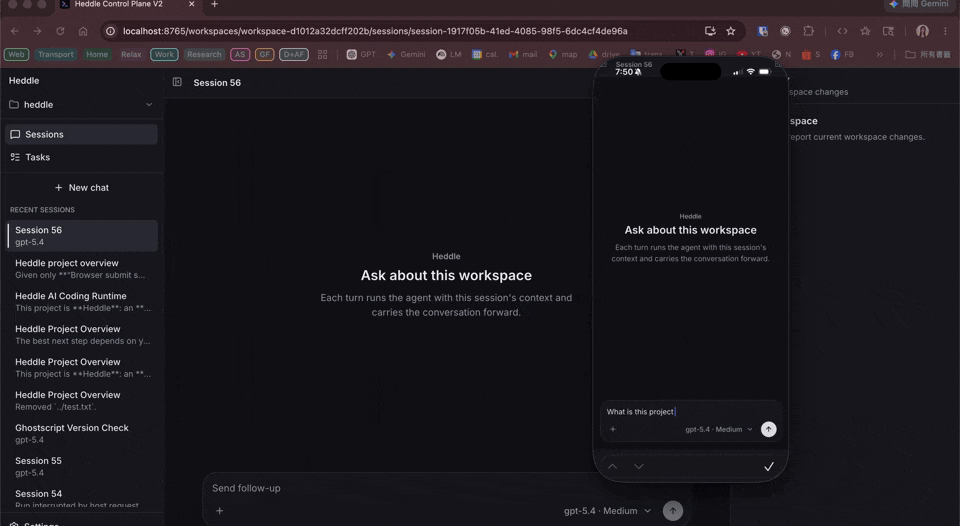Click the install app icon in address bar
The width and height of the screenshot is (960, 526).
click(710, 31)
